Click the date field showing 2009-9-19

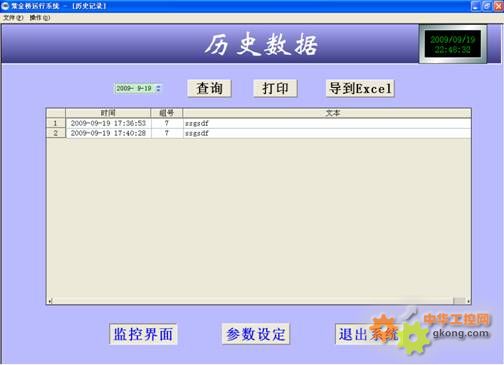[x=134, y=88]
